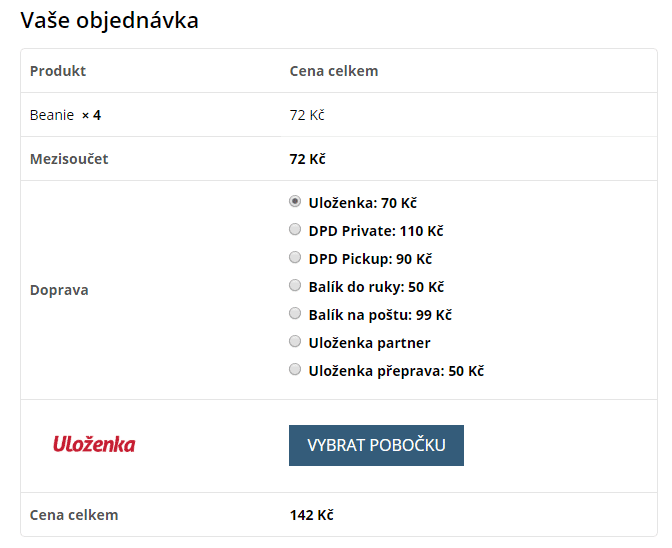Select Uloženka partner radio button

tap(295, 341)
